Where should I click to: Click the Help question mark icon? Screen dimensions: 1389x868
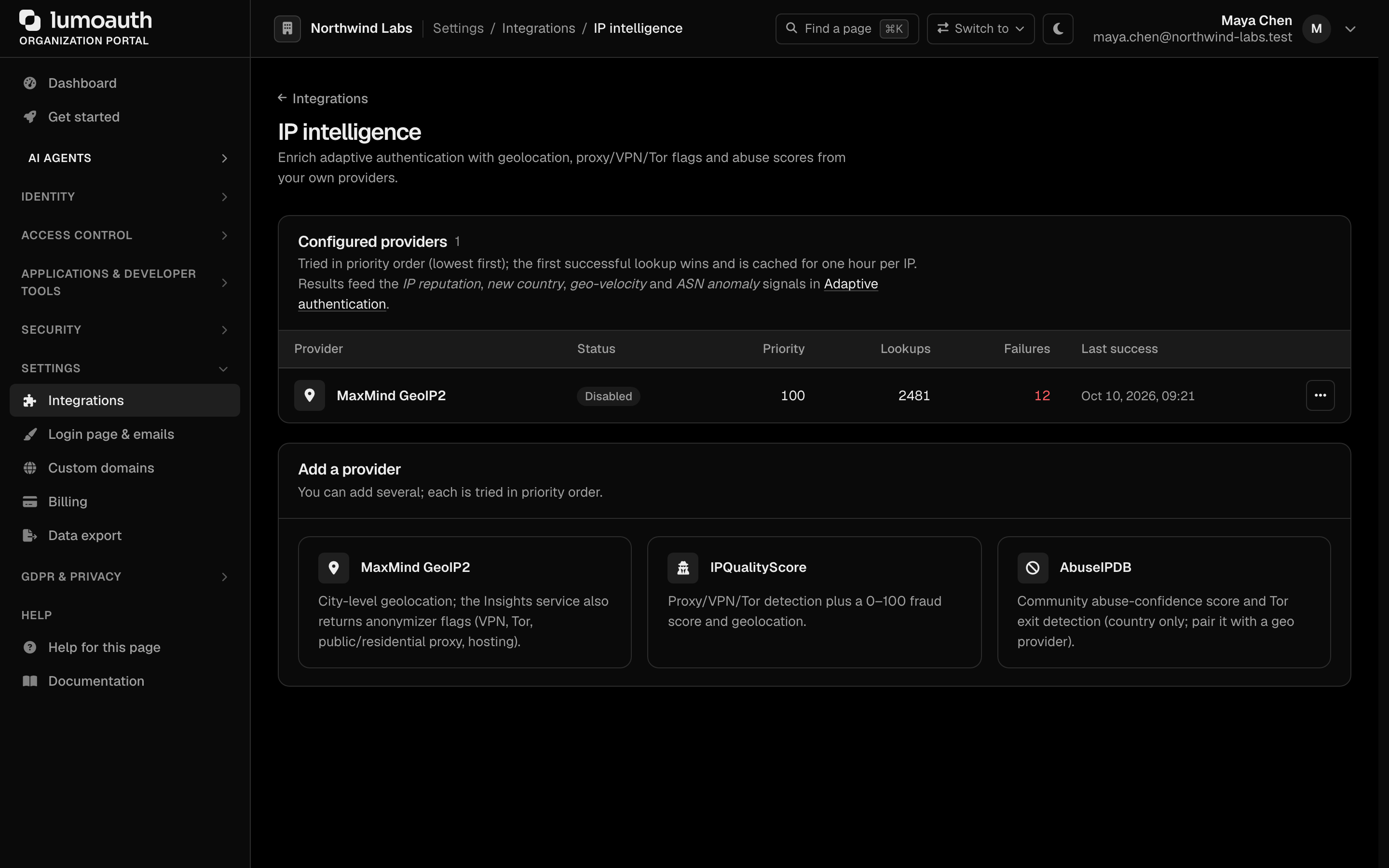click(x=30, y=648)
